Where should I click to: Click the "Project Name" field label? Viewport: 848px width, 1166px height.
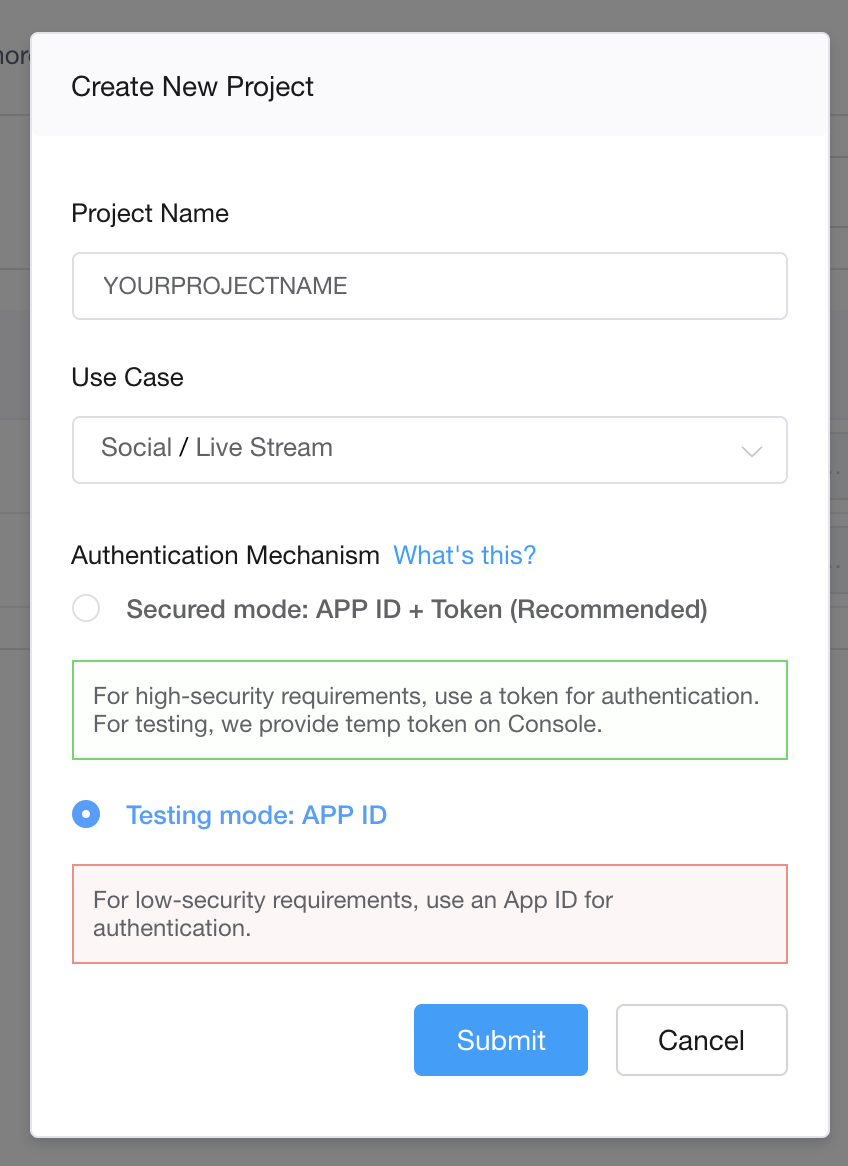150,213
